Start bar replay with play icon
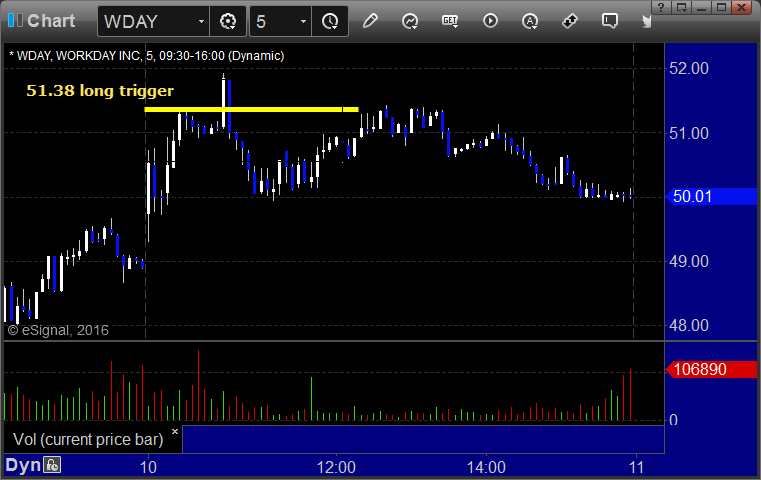This screenshot has width=761, height=480. 490,21
